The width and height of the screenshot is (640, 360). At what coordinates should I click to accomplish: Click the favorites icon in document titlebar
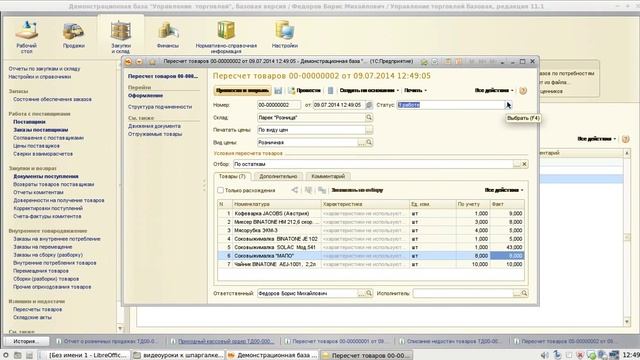tap(424, 62)
